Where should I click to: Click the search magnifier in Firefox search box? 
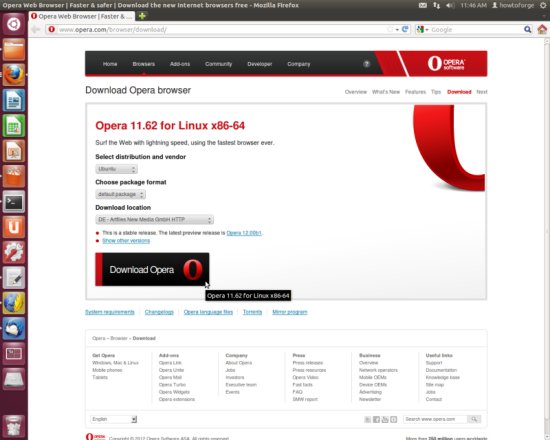(x=527, y=29)
